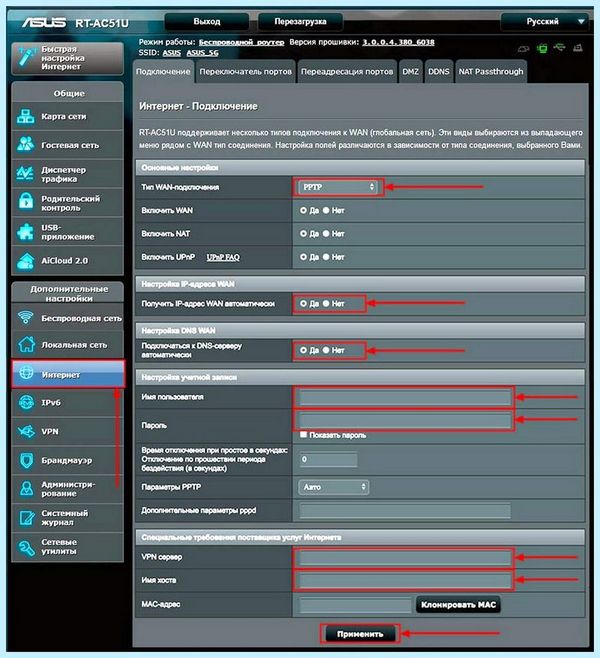Set Включить UPnP to Нет

pyautogui.click(x=326, y=257)
